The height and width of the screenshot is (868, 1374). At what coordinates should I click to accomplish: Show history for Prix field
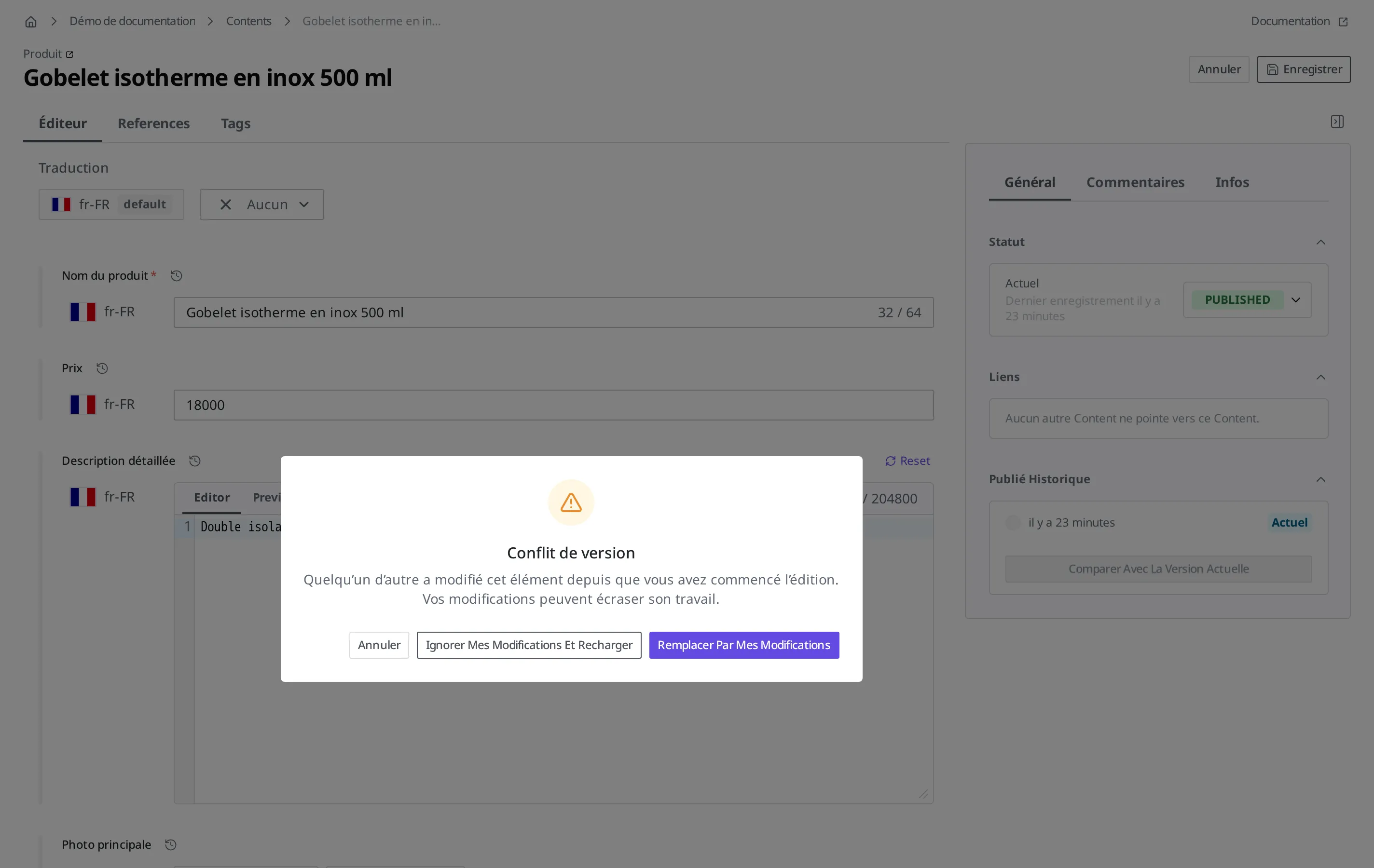pyautogui.click(x=102, y=368)
